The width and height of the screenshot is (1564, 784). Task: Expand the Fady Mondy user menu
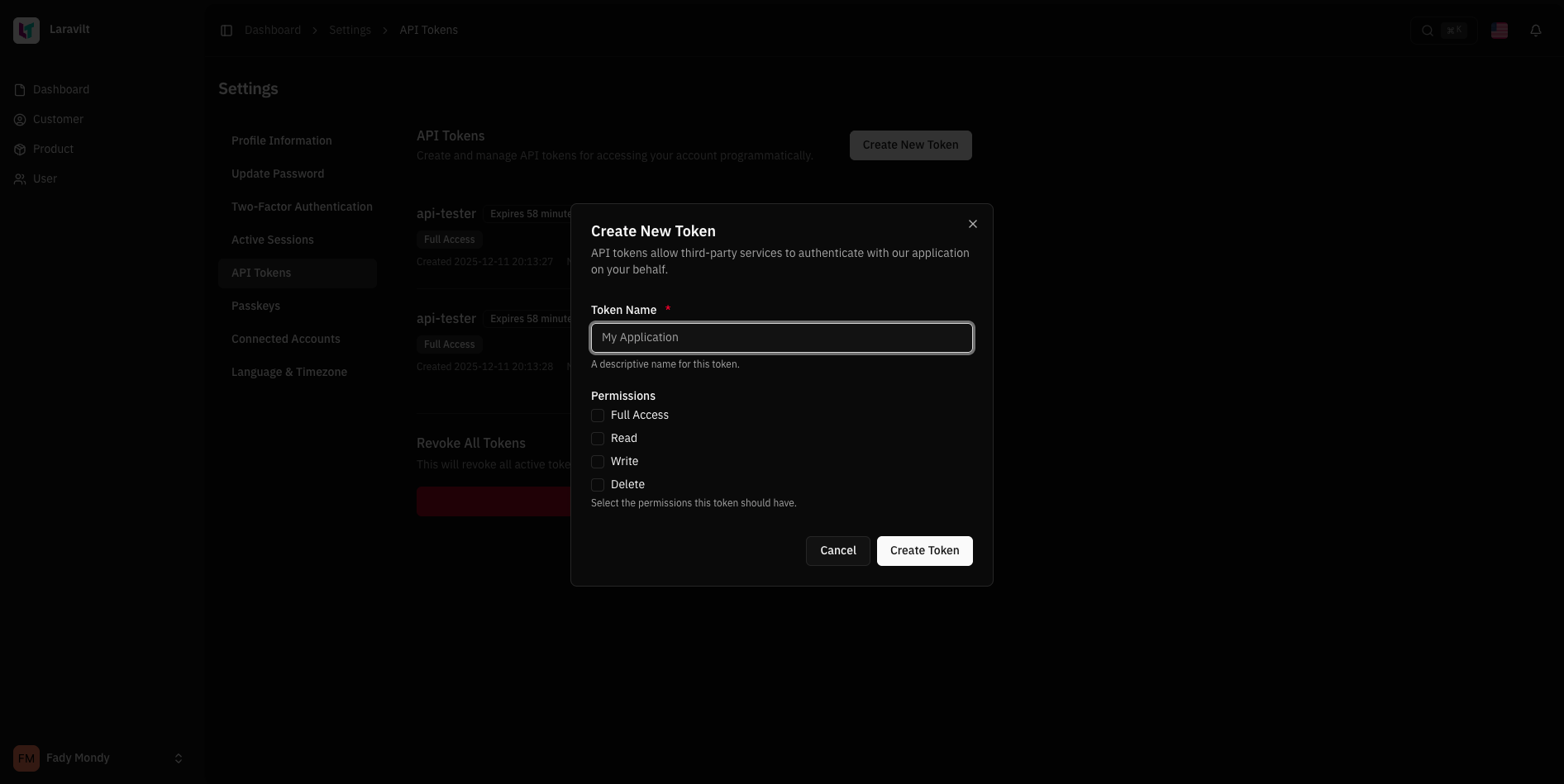[x=98, y=758]
